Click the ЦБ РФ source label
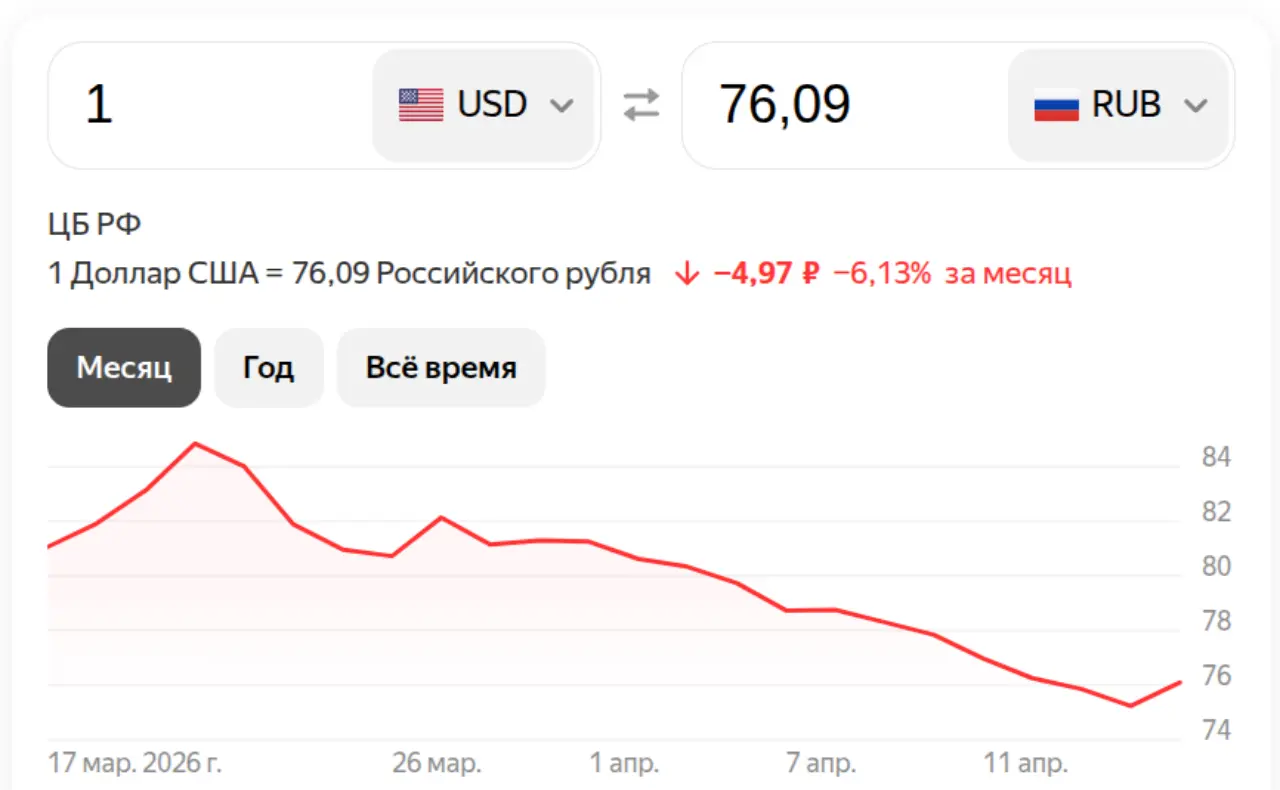Image resolution: width=1280 pixels, height=790 pixels. click(x=94, y=223)
